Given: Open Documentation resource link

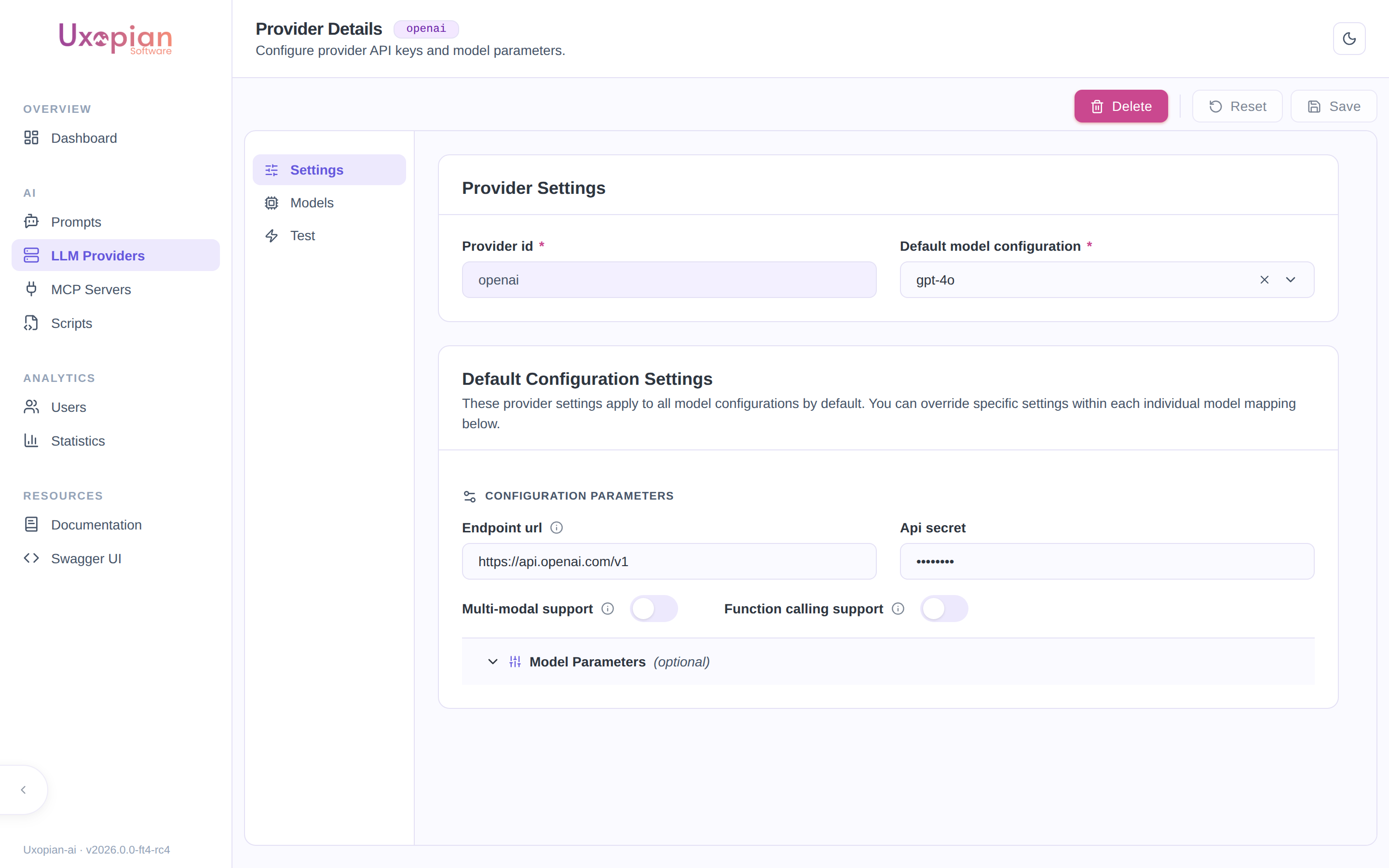Looking at the screenshot, I should pos(115,525).
